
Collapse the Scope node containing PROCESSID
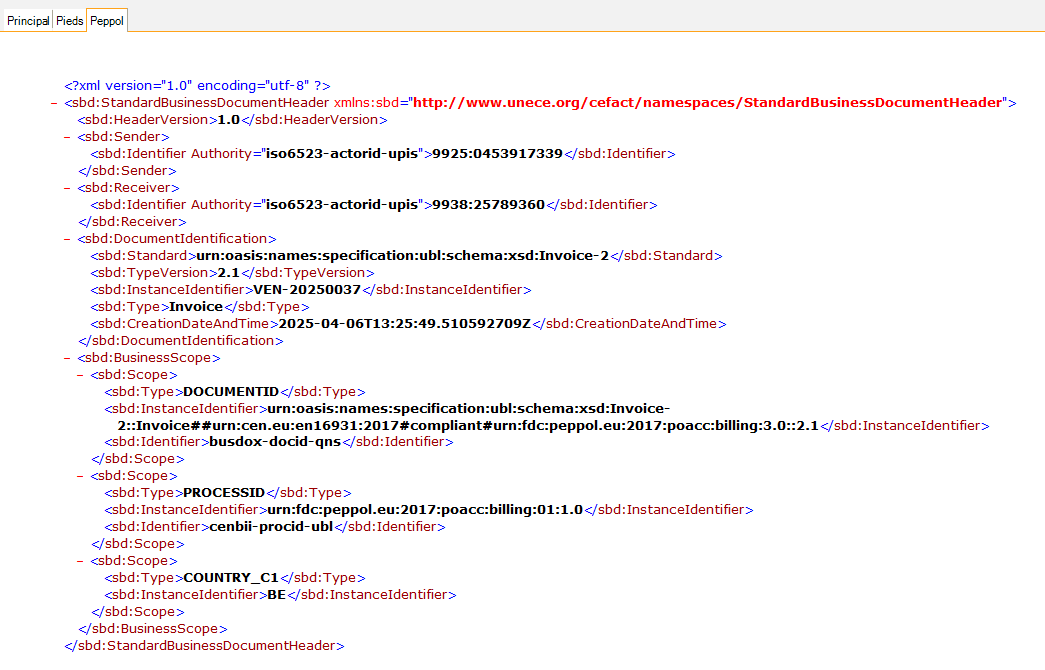pyautogui.click(x=81, y=477)
